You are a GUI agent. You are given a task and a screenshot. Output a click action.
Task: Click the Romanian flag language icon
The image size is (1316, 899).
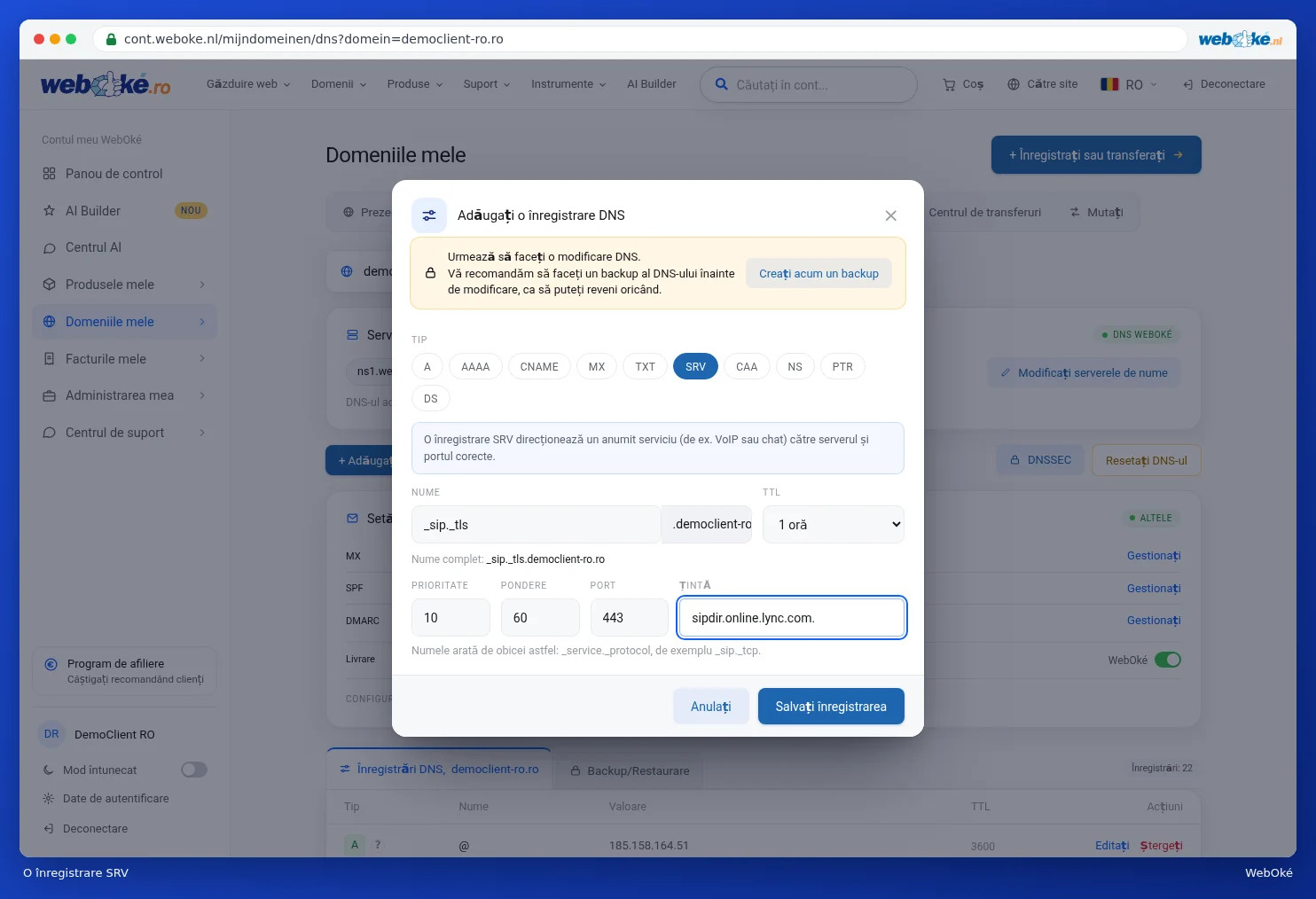[x=1109, y=84]
